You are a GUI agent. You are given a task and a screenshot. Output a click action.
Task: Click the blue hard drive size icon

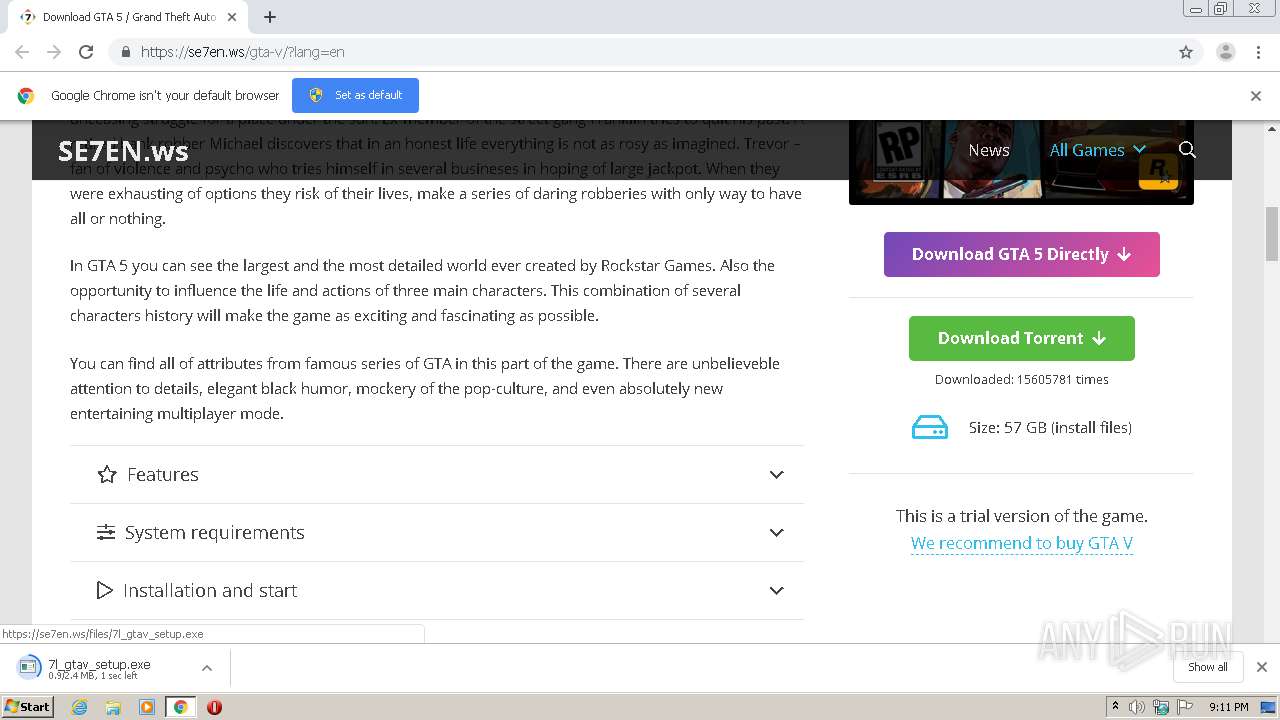pos(930,428)
